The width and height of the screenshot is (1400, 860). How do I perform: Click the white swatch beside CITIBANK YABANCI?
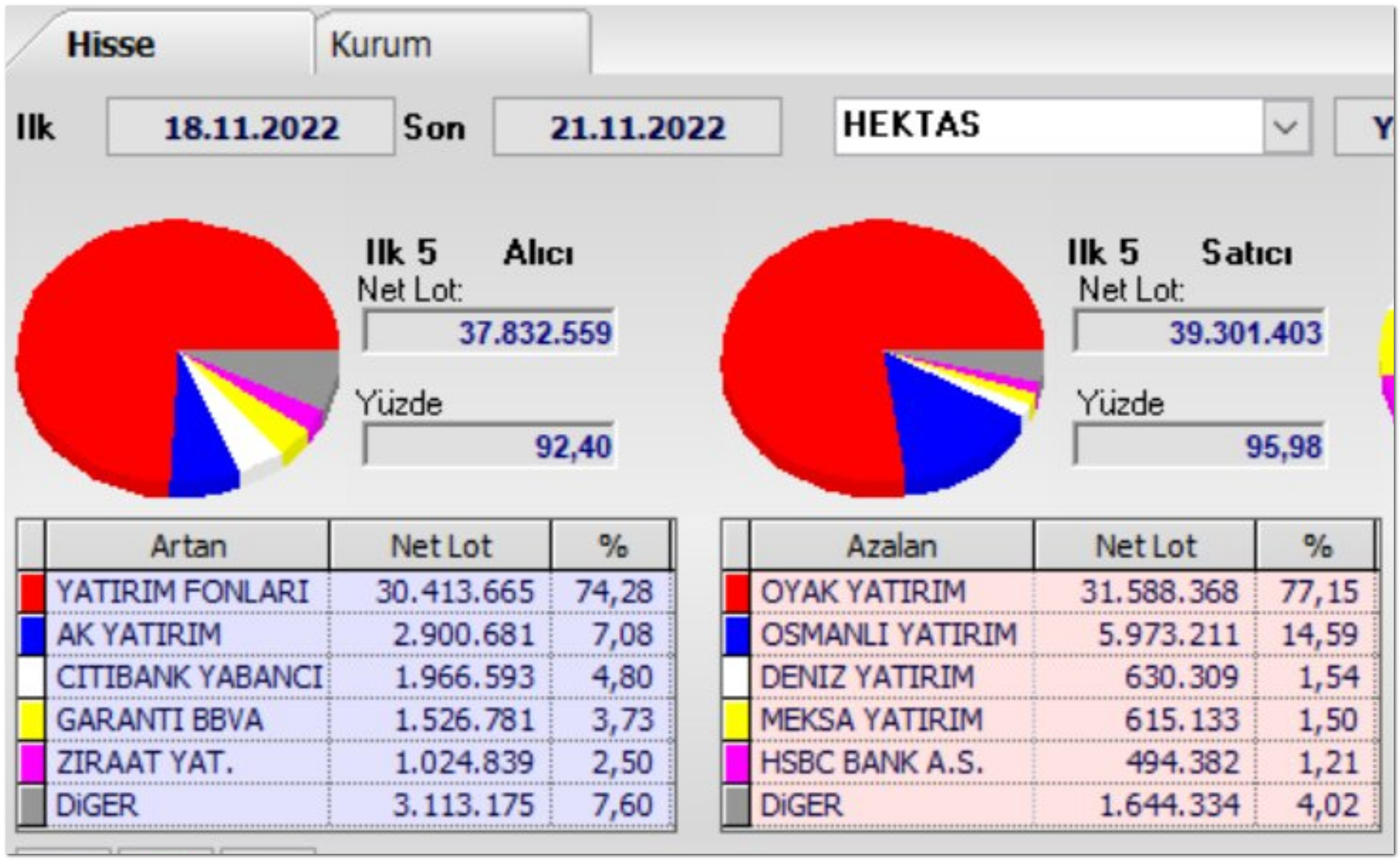click(x=32, y=678)
